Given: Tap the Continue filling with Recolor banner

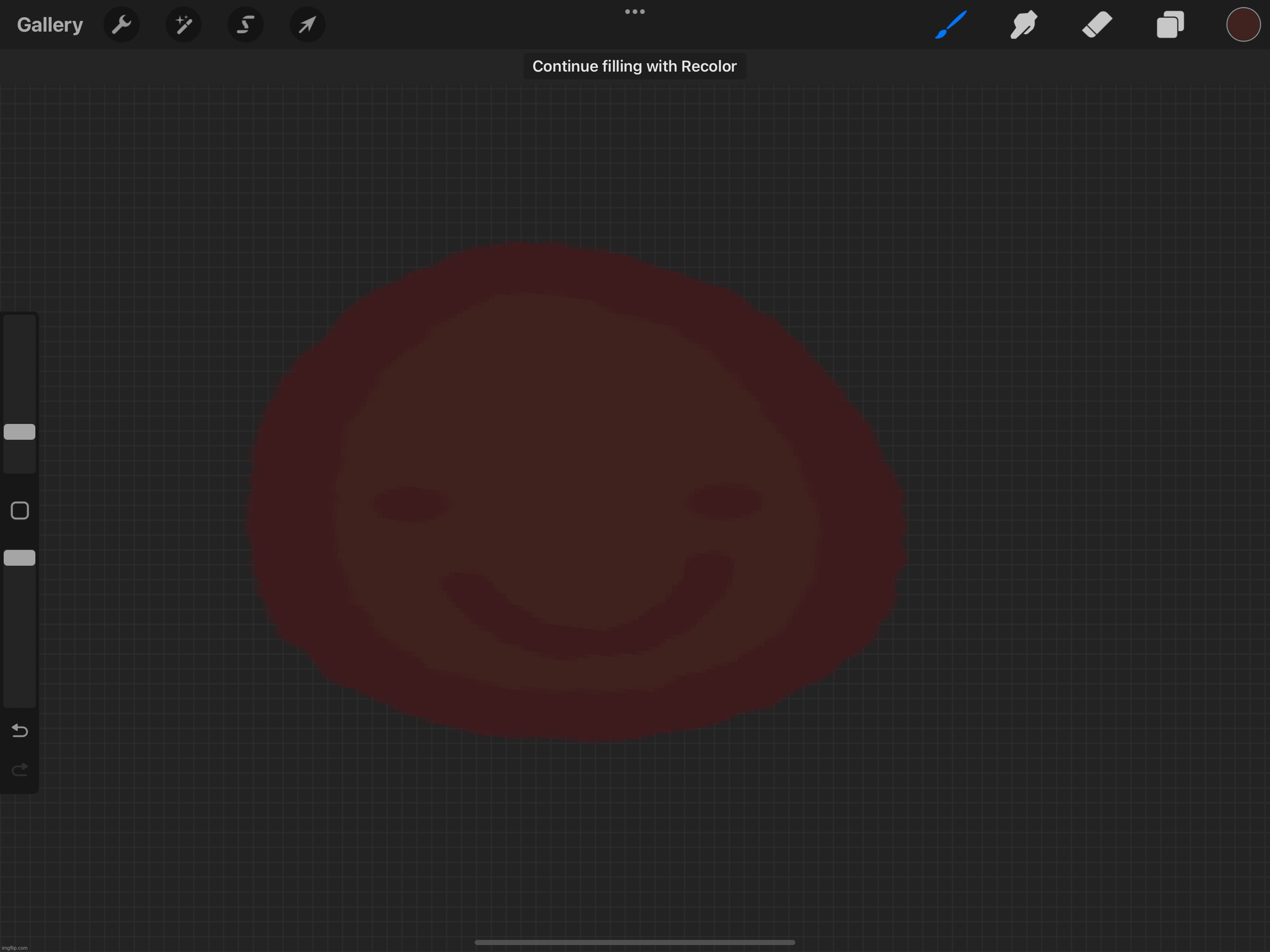Looking at the screenshot, I should (635, 66).
